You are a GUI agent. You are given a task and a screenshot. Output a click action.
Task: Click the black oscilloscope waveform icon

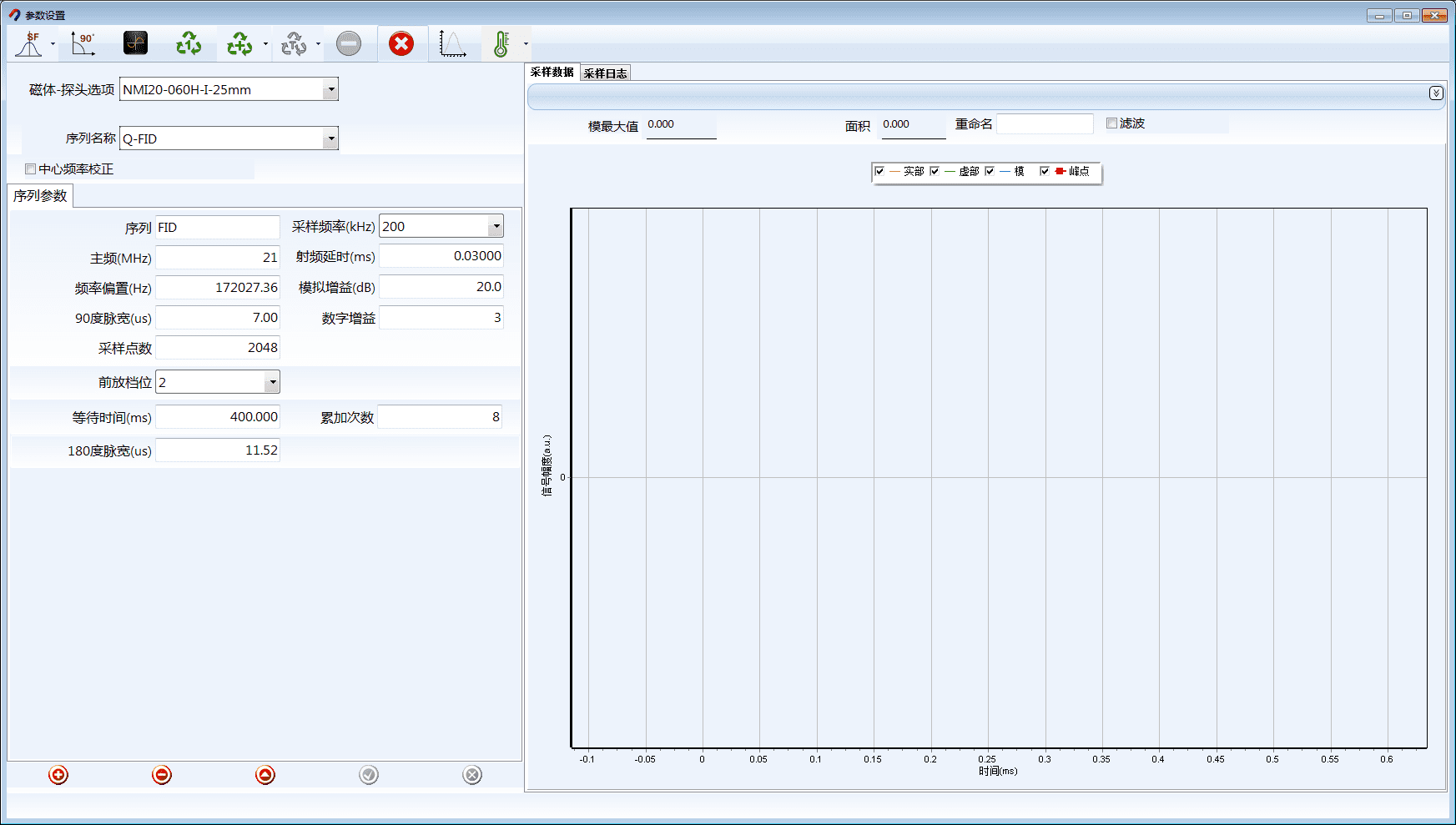[x=135, y=43]
